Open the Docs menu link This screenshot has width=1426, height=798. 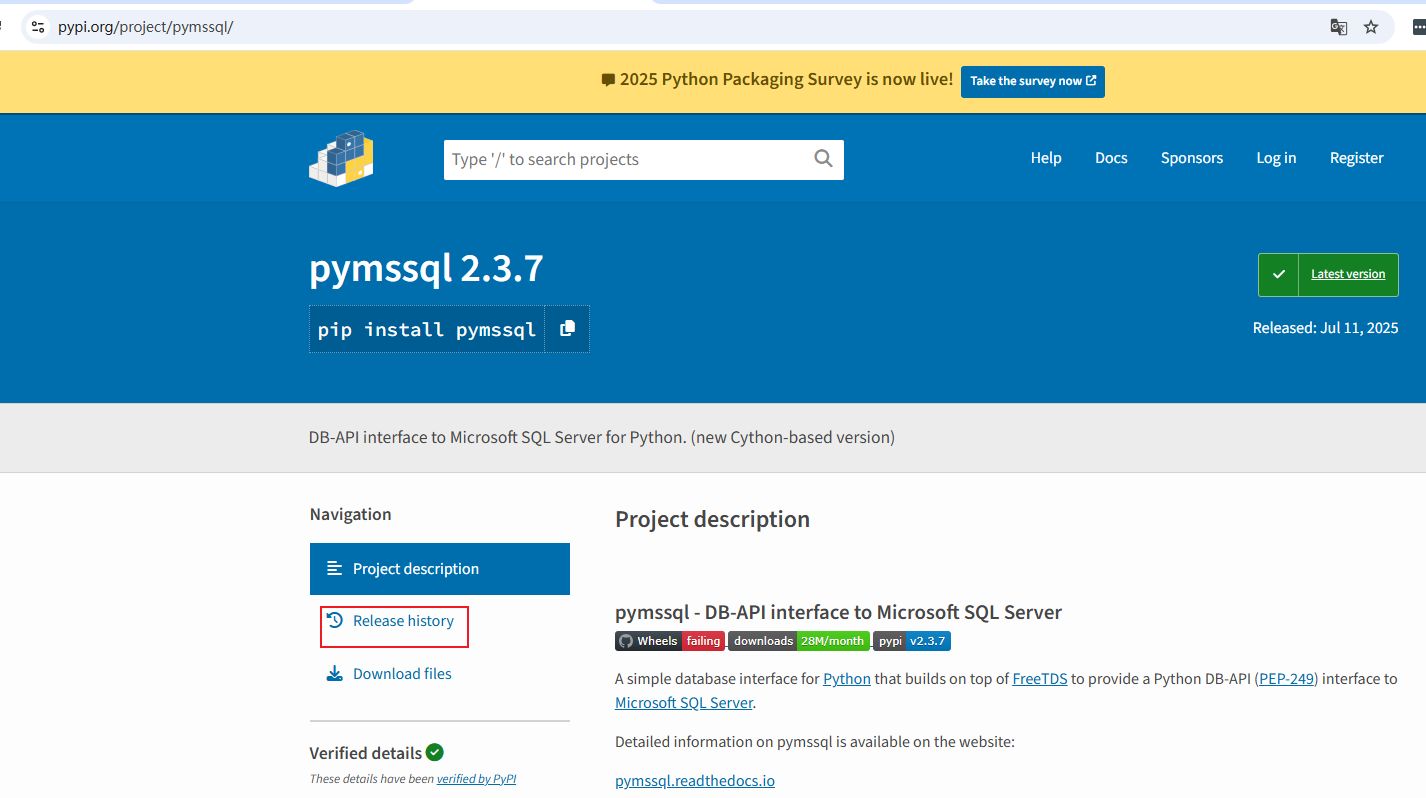1110,158
